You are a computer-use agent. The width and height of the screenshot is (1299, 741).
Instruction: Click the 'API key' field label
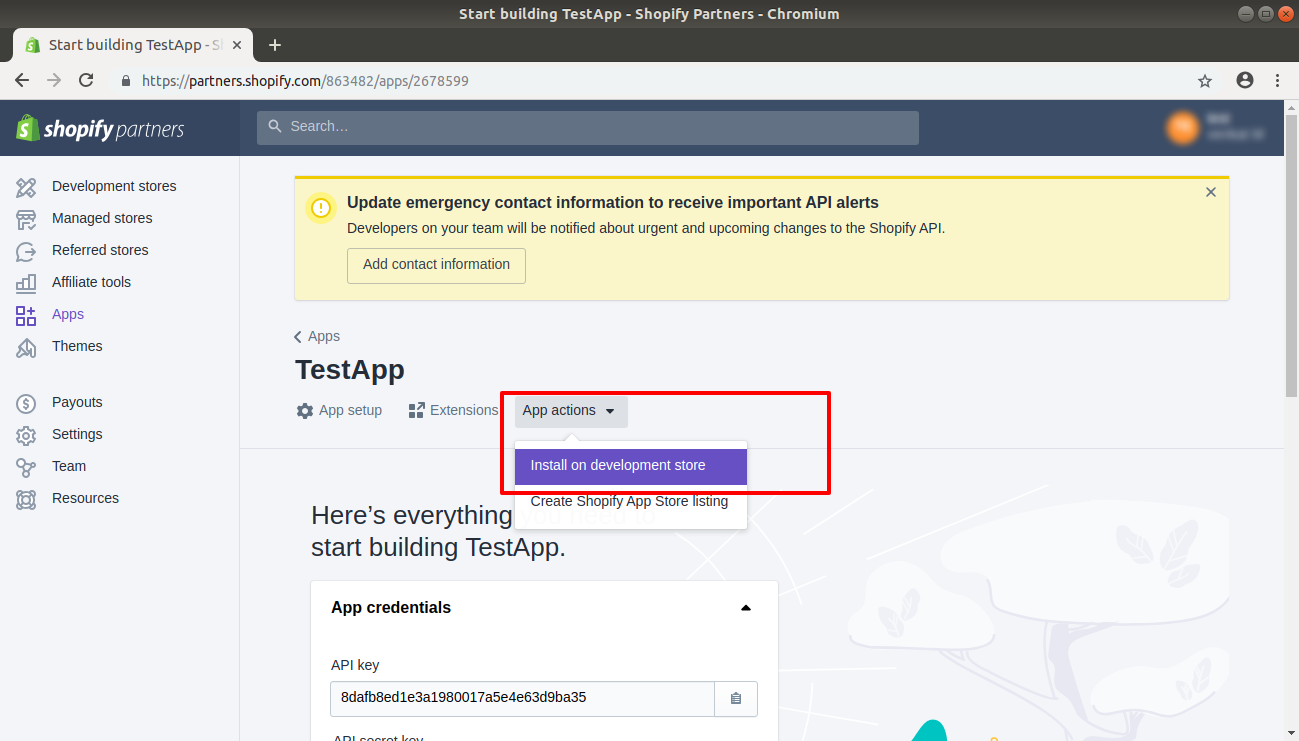click(x=355, y=666)
